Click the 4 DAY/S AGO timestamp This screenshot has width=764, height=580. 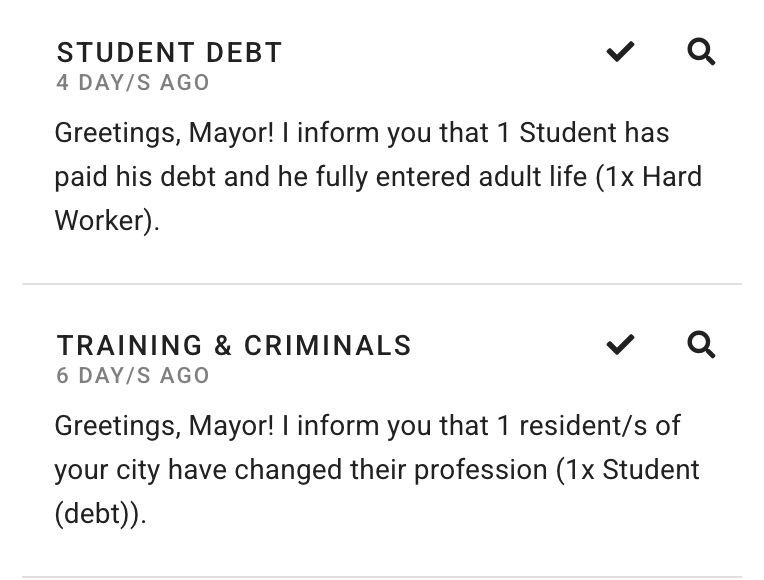[133, 82]
